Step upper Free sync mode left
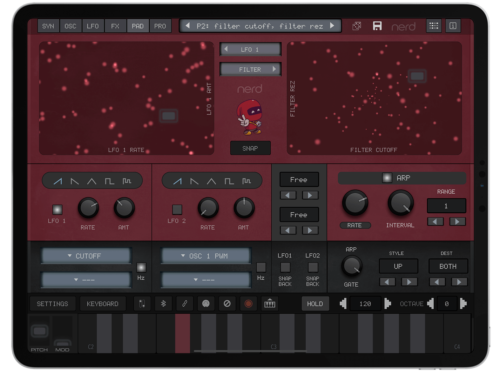The width and height of the screenshot is (500, 373). coord(288,195)
